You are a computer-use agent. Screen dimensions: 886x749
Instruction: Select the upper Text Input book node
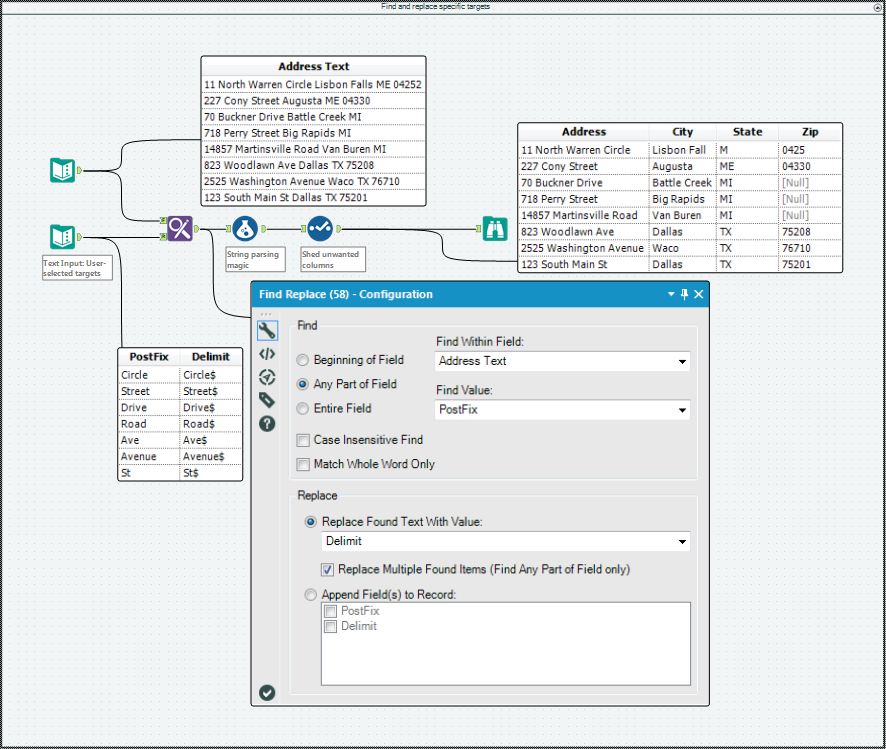(62, 170)
